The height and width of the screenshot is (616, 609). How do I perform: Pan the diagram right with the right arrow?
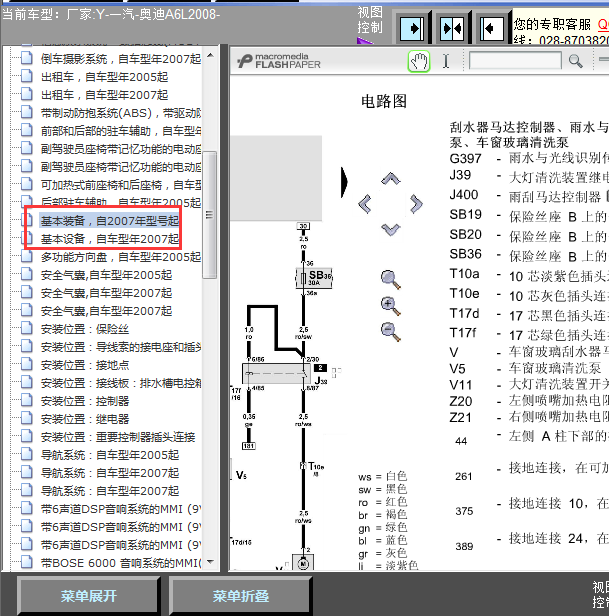coord(416,204)
